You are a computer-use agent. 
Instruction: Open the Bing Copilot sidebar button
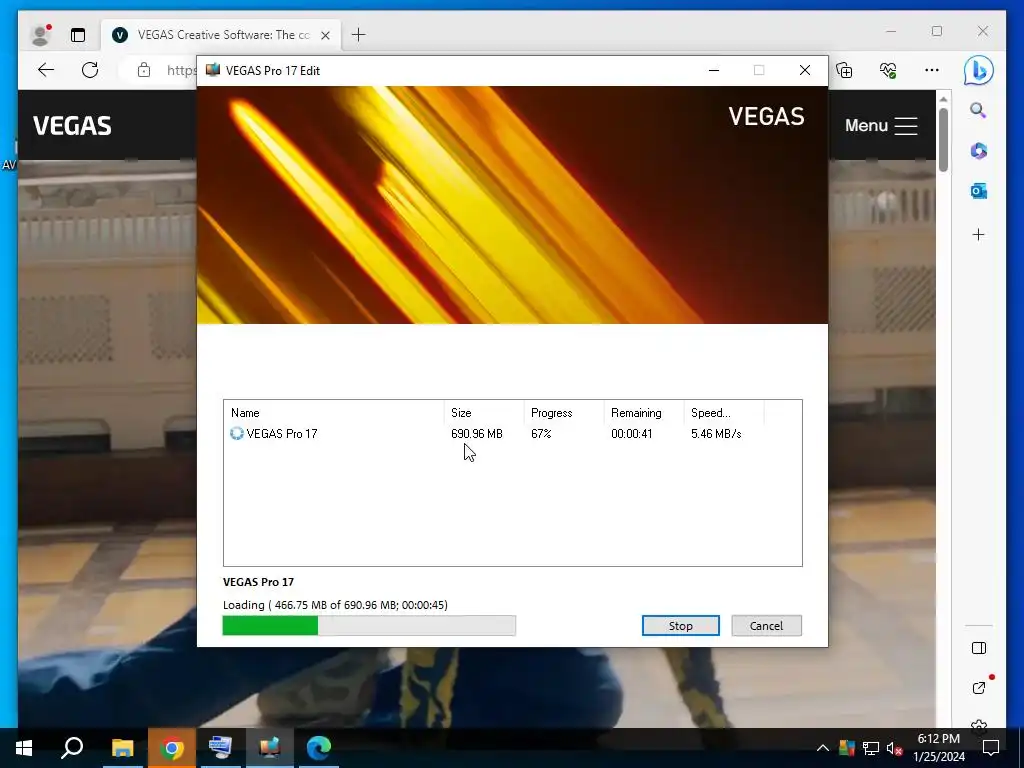click(978, 70)
